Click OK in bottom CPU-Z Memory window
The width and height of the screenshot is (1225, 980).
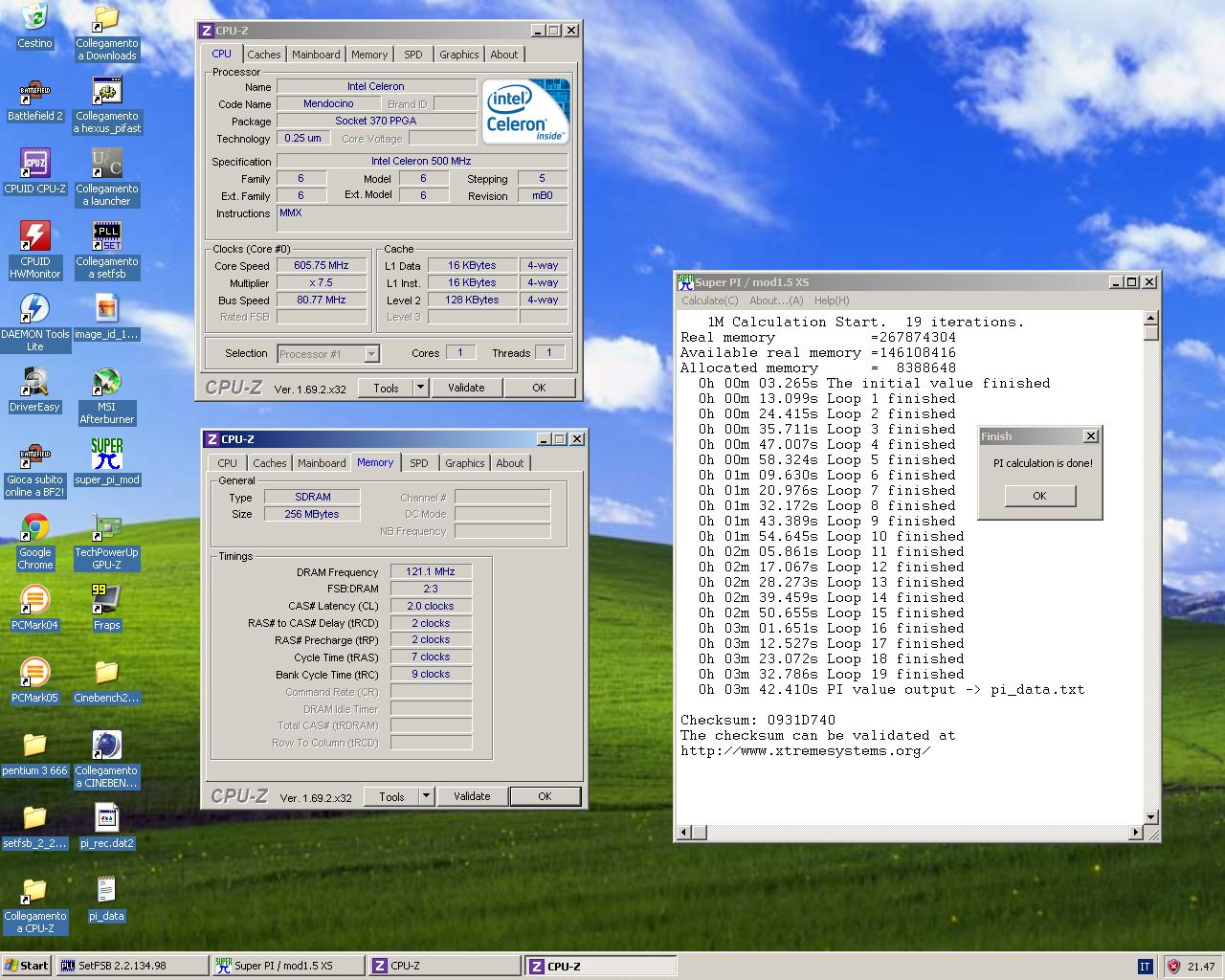(545, 796)
